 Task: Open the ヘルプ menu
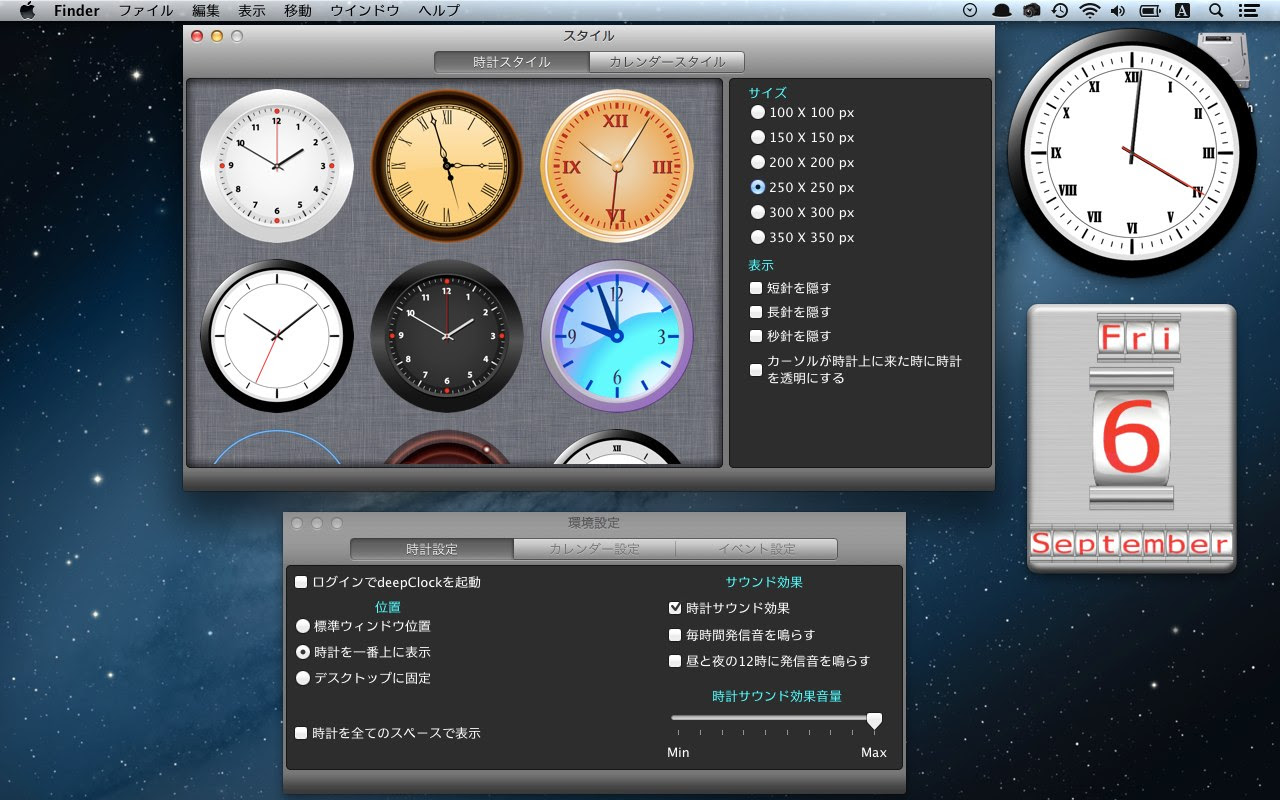coord(439,11)
